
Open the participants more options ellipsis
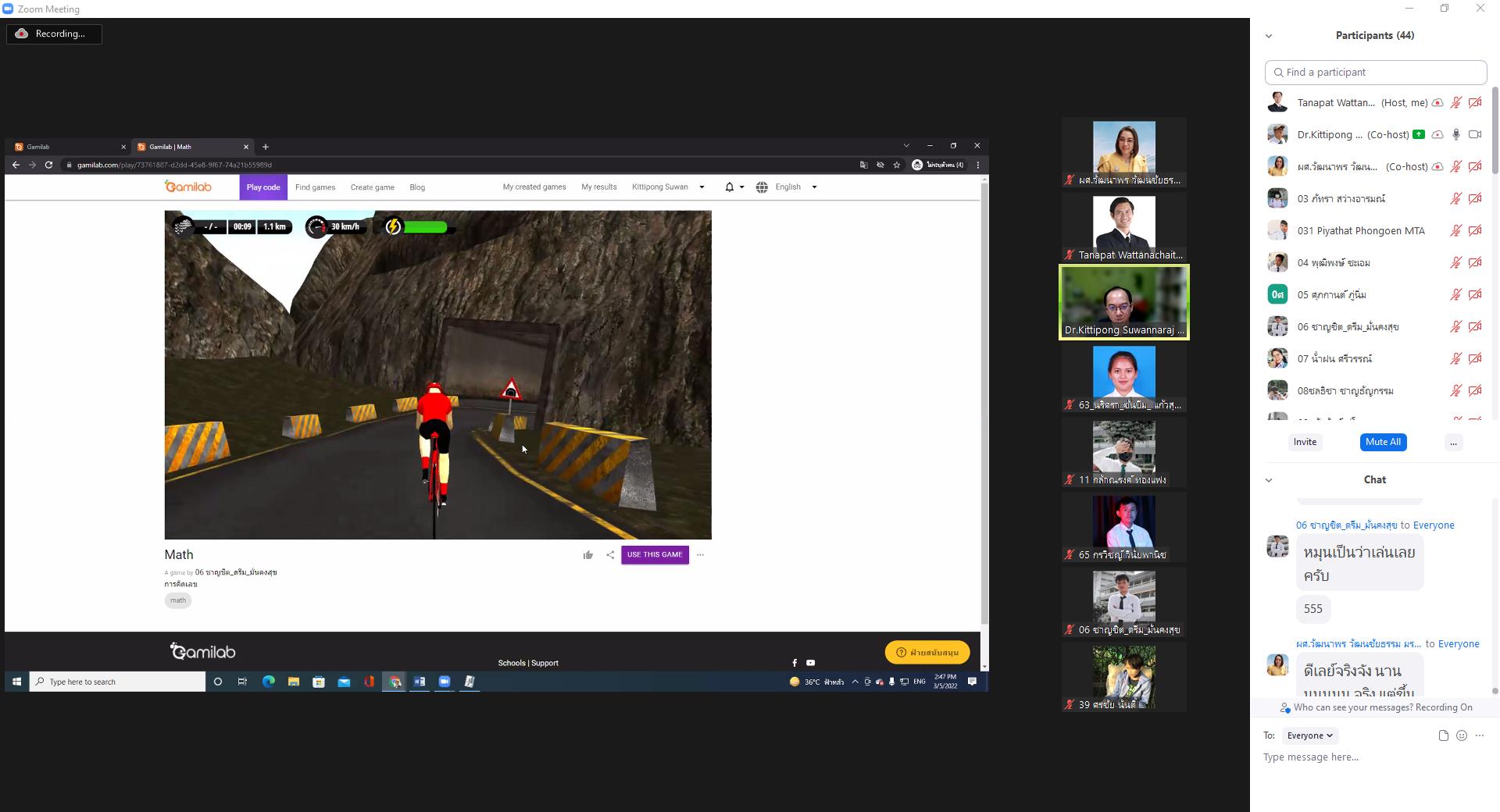(x=1453, y=443)
